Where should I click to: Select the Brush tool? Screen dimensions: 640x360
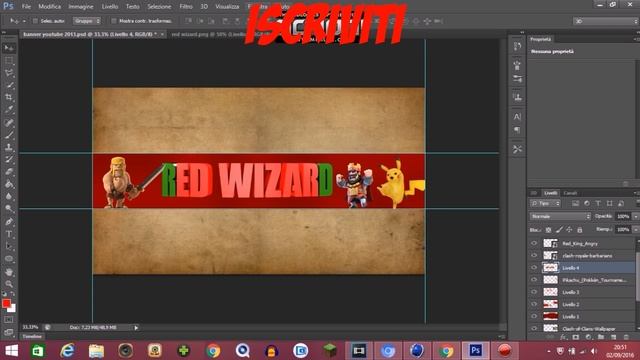(9, 135)
